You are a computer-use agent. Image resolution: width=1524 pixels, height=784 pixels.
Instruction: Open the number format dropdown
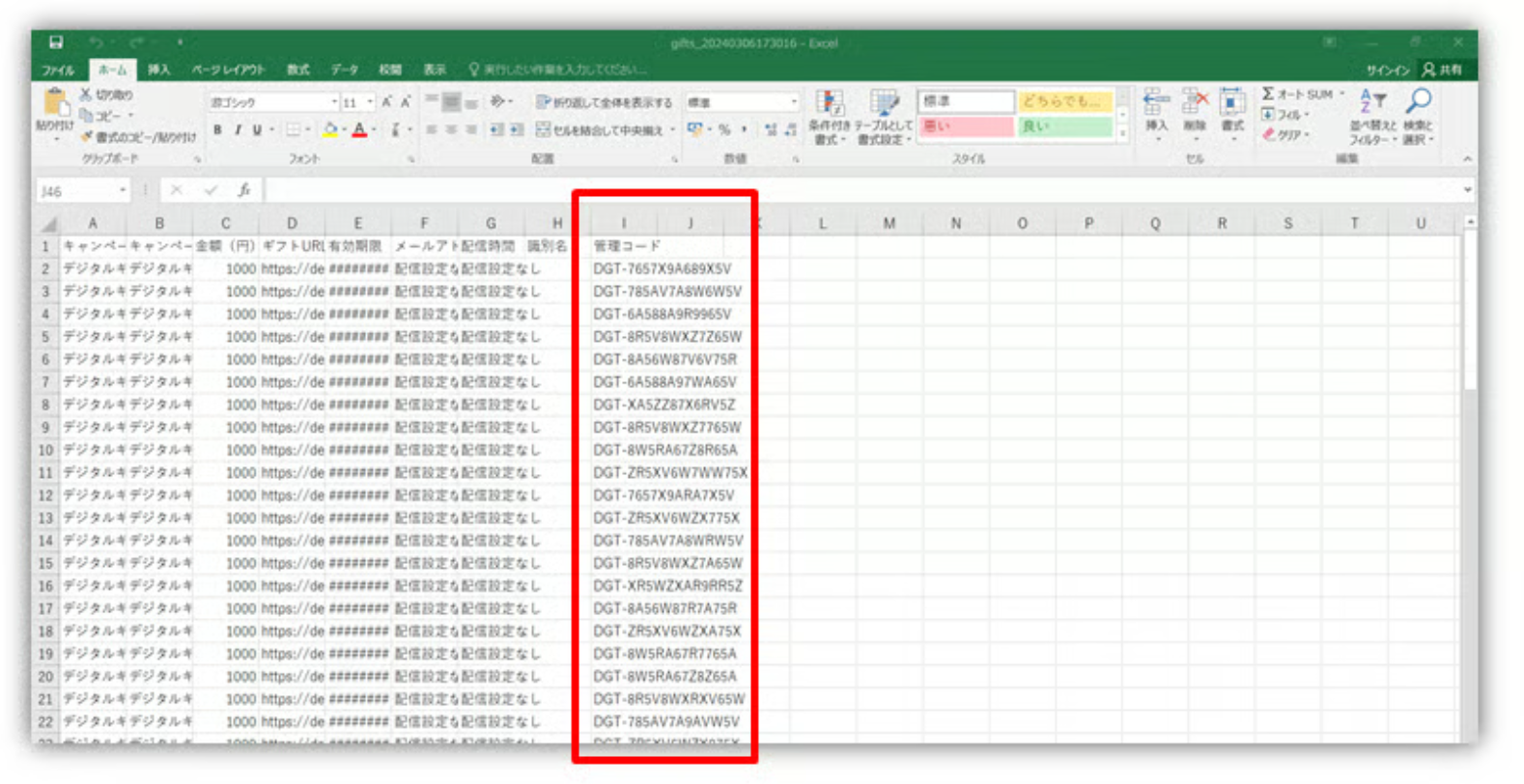pos(794,102)
